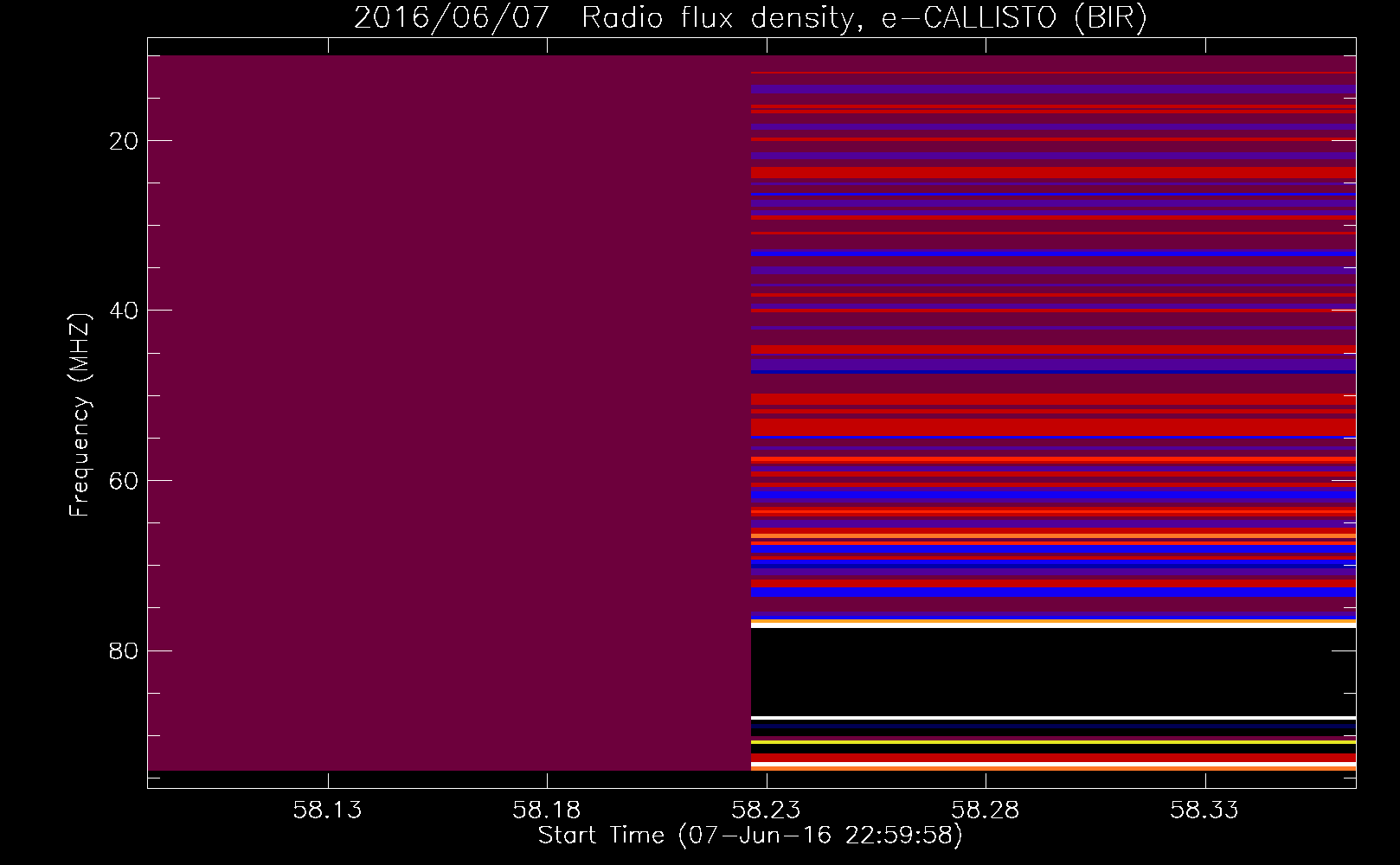Click the yellow horizontal band near the bottom of the spectrogram
The width and height of the screenshot is (1400, 865).
[x=1053, y=742]
